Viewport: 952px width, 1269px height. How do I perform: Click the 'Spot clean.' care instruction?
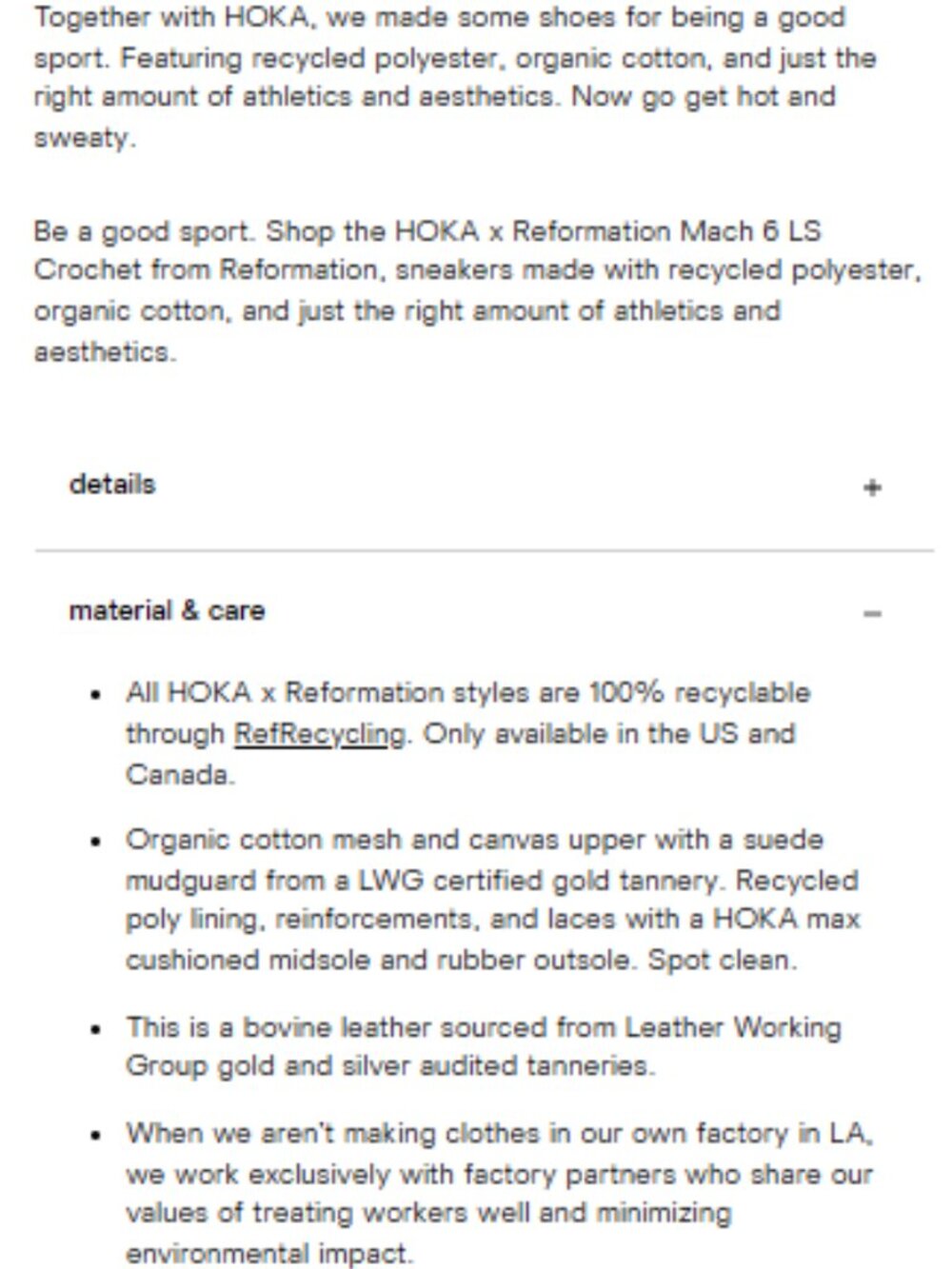(x=722, y=960)
